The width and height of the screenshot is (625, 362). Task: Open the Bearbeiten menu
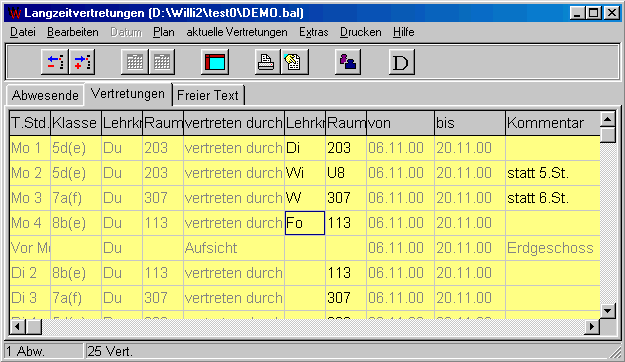point(73,32)
